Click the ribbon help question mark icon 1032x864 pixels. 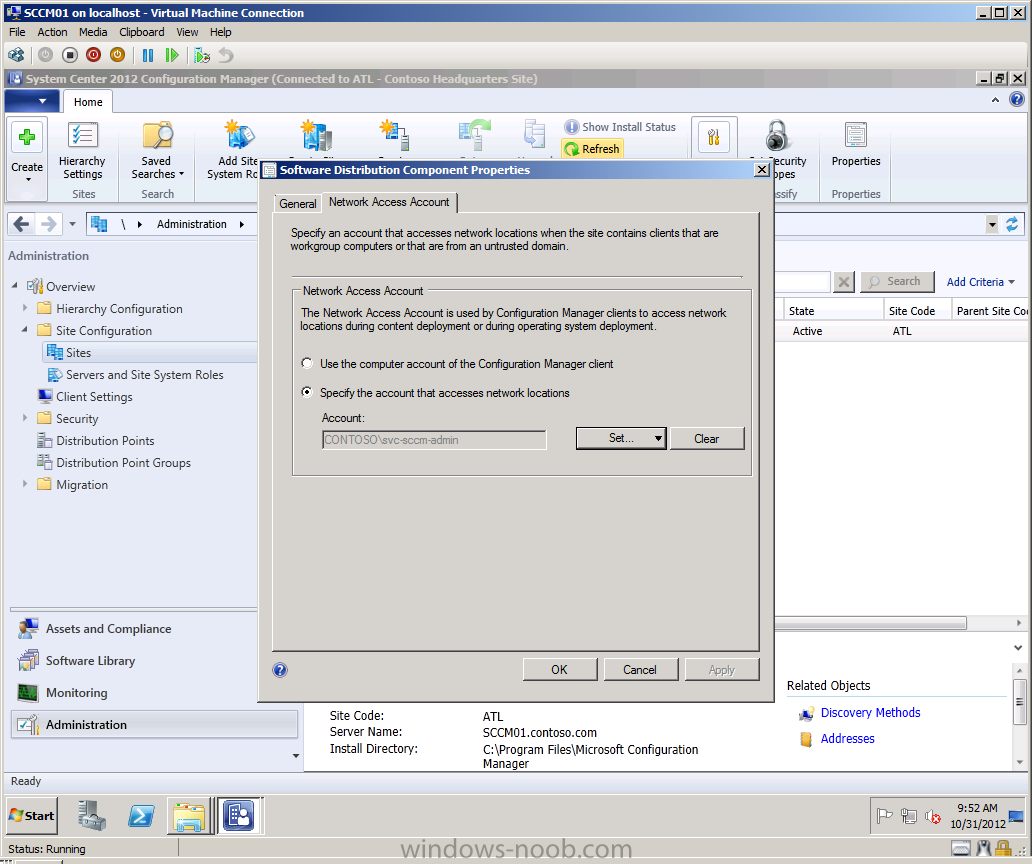pyautogui.click(x=1017, y=100)
